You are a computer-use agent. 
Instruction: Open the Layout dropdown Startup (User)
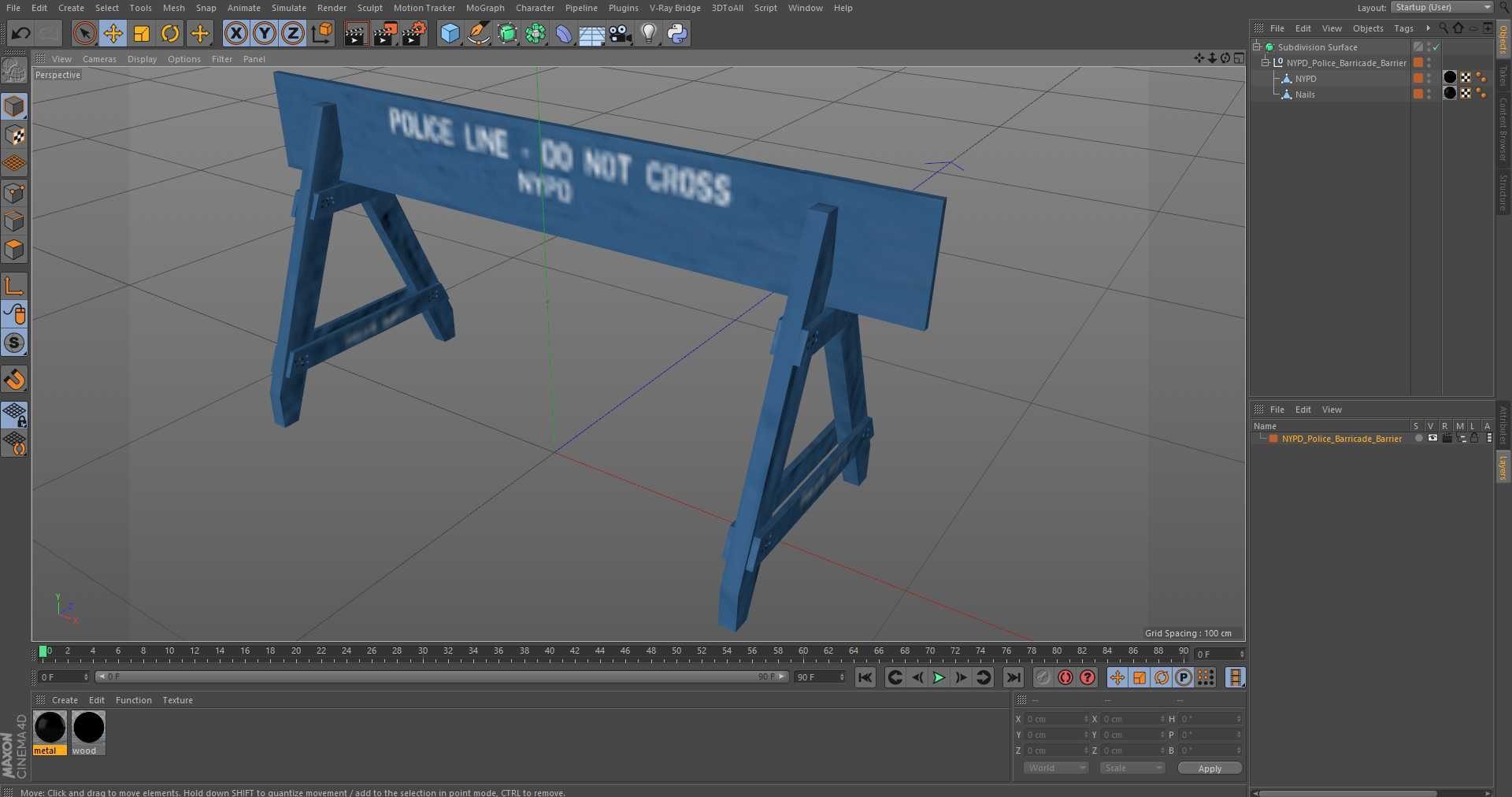(x=1443, y=7)
